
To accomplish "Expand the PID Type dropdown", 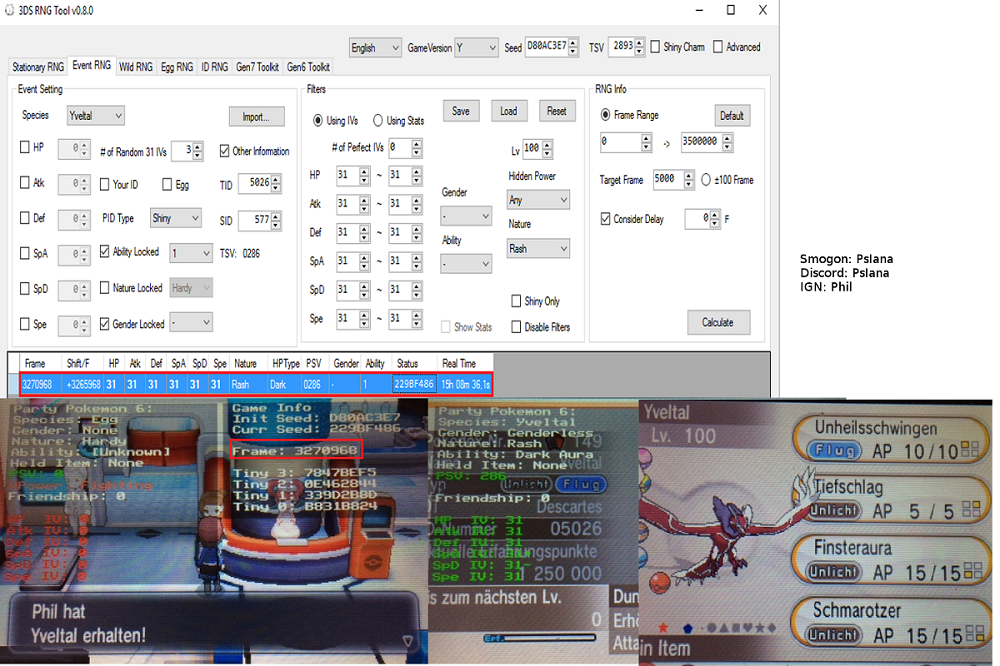I will (x=175, y=218).
